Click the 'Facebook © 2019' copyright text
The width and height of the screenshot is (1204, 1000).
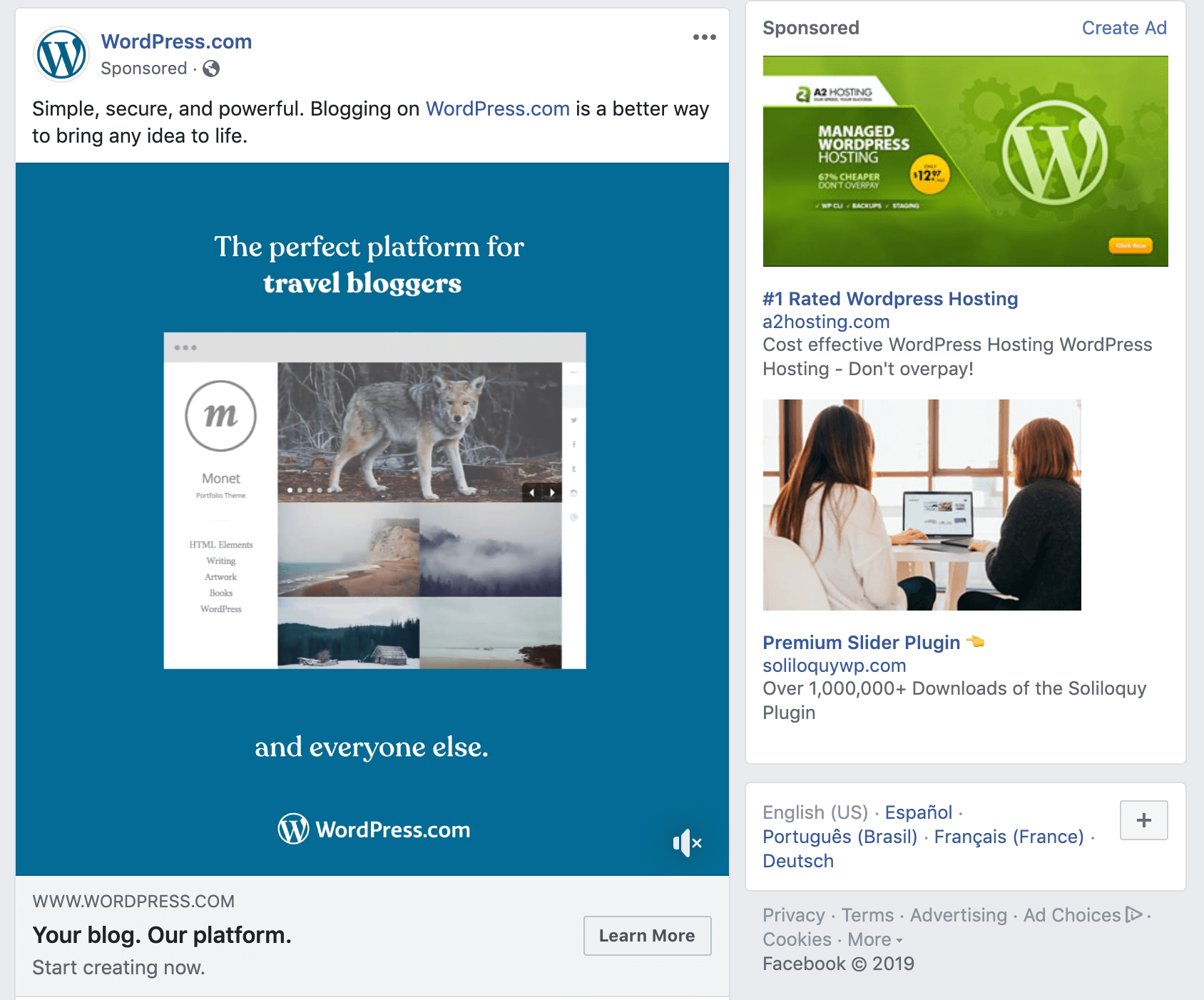tap(839, 964)
